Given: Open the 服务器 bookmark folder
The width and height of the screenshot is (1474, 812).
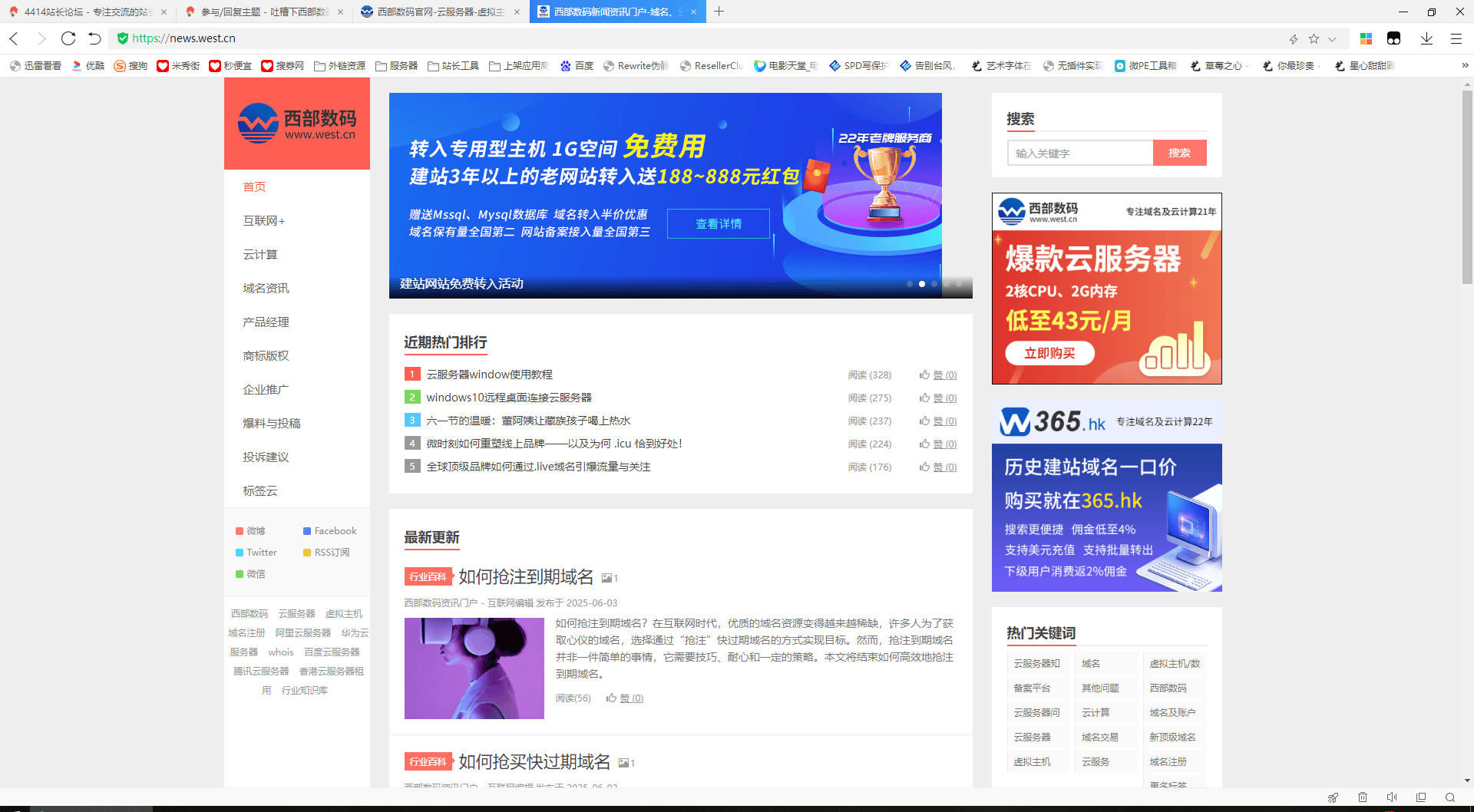Looking at the screenshot, I should click(396, 66).
